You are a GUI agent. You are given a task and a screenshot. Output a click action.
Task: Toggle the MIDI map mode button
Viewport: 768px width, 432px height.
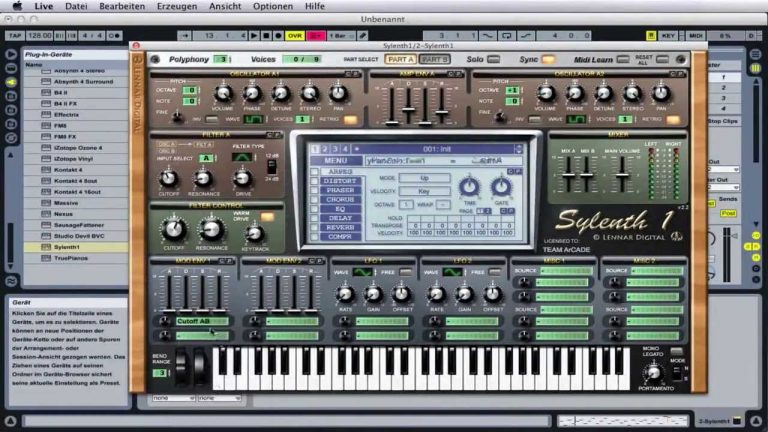tap(696, 36)
